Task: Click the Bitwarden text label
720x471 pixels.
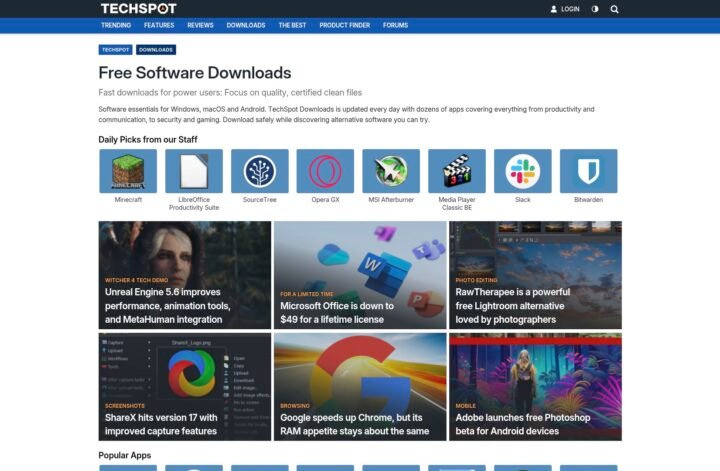Action: point(589,200)
